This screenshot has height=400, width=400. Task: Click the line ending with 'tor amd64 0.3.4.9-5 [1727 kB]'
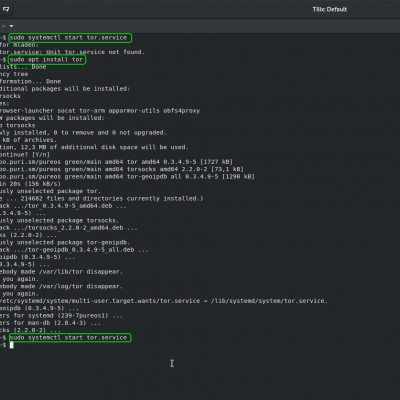coord(116,162)
